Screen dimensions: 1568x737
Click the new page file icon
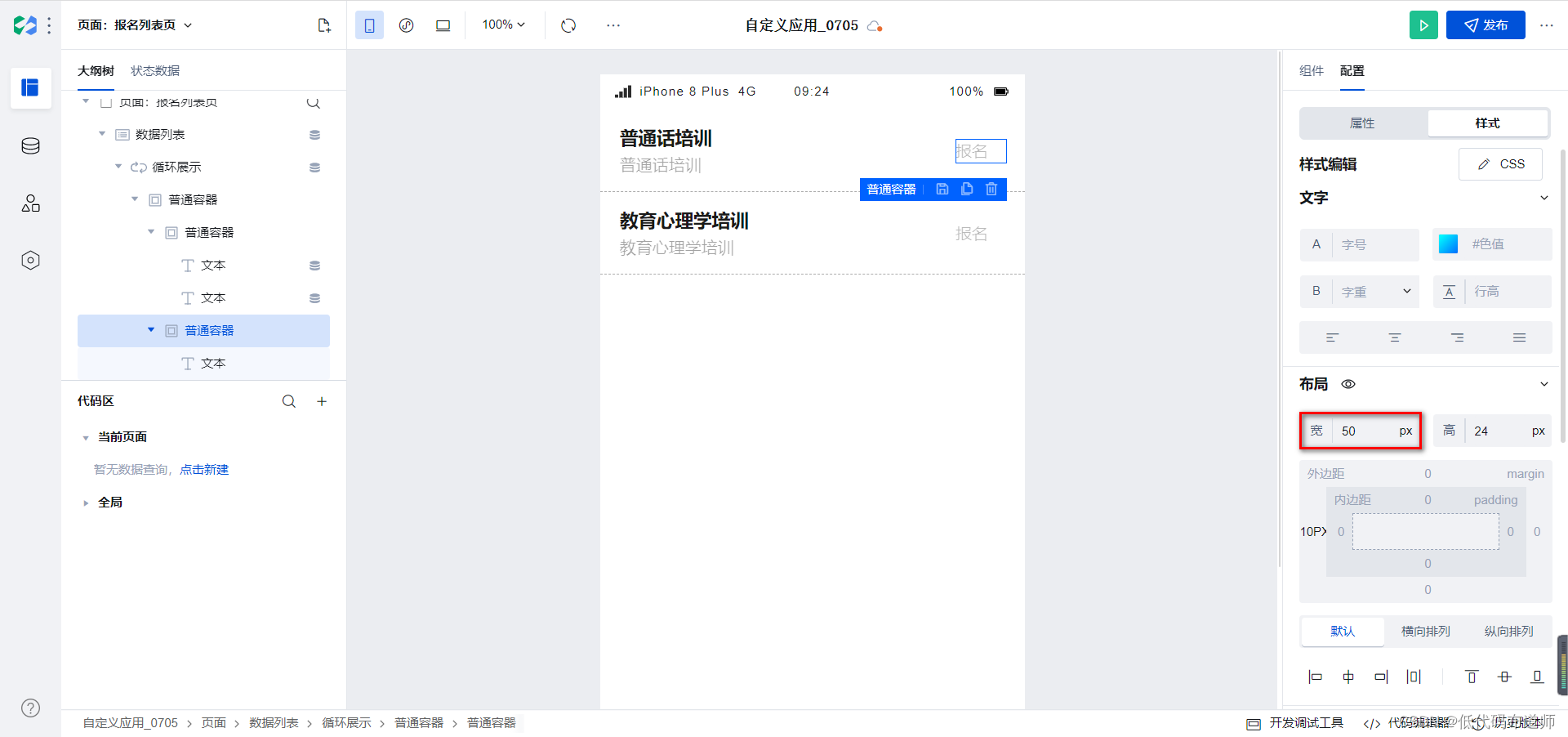click(x=324, y=25)
